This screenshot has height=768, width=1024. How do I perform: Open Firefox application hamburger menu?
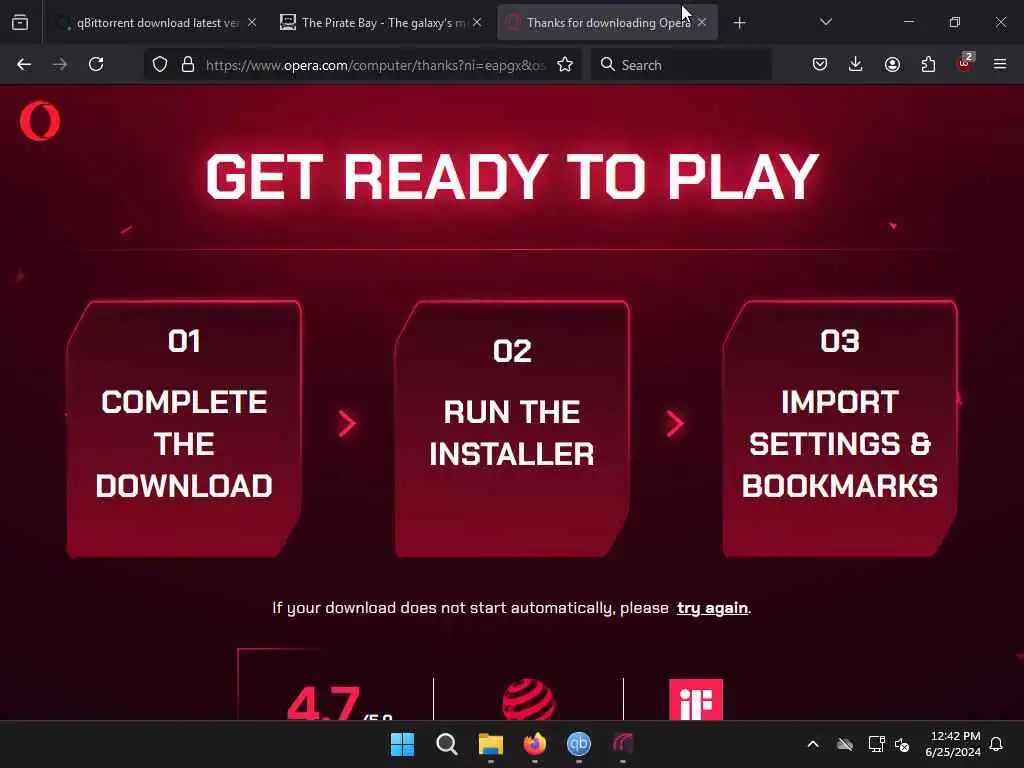[x=1000, y=65]
